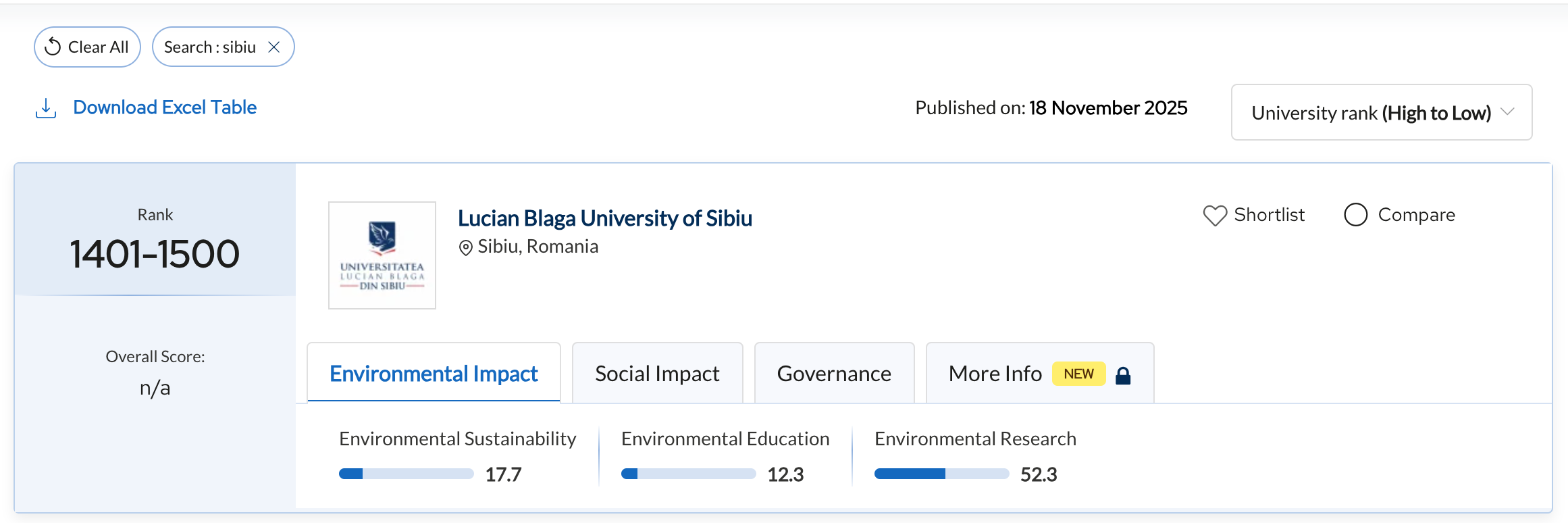Click the yellow NEW badge
The height and width of the screenshot is (523, 1568).
point(1078,374)
